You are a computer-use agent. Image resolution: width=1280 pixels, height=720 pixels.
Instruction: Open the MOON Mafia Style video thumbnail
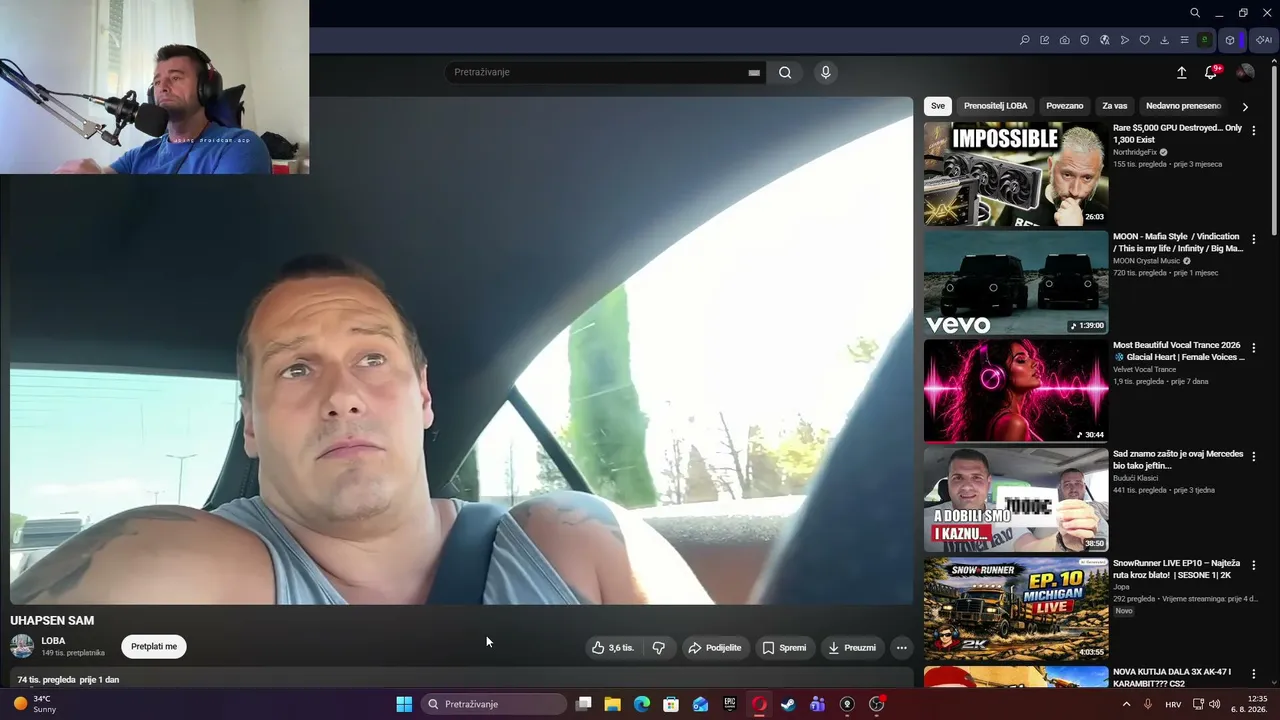click(1016, 283)
